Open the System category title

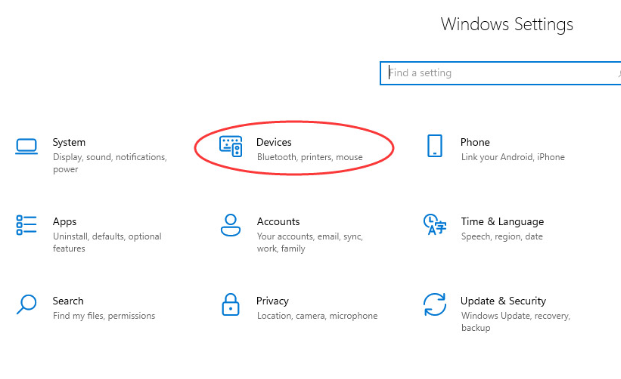[69, 142]
